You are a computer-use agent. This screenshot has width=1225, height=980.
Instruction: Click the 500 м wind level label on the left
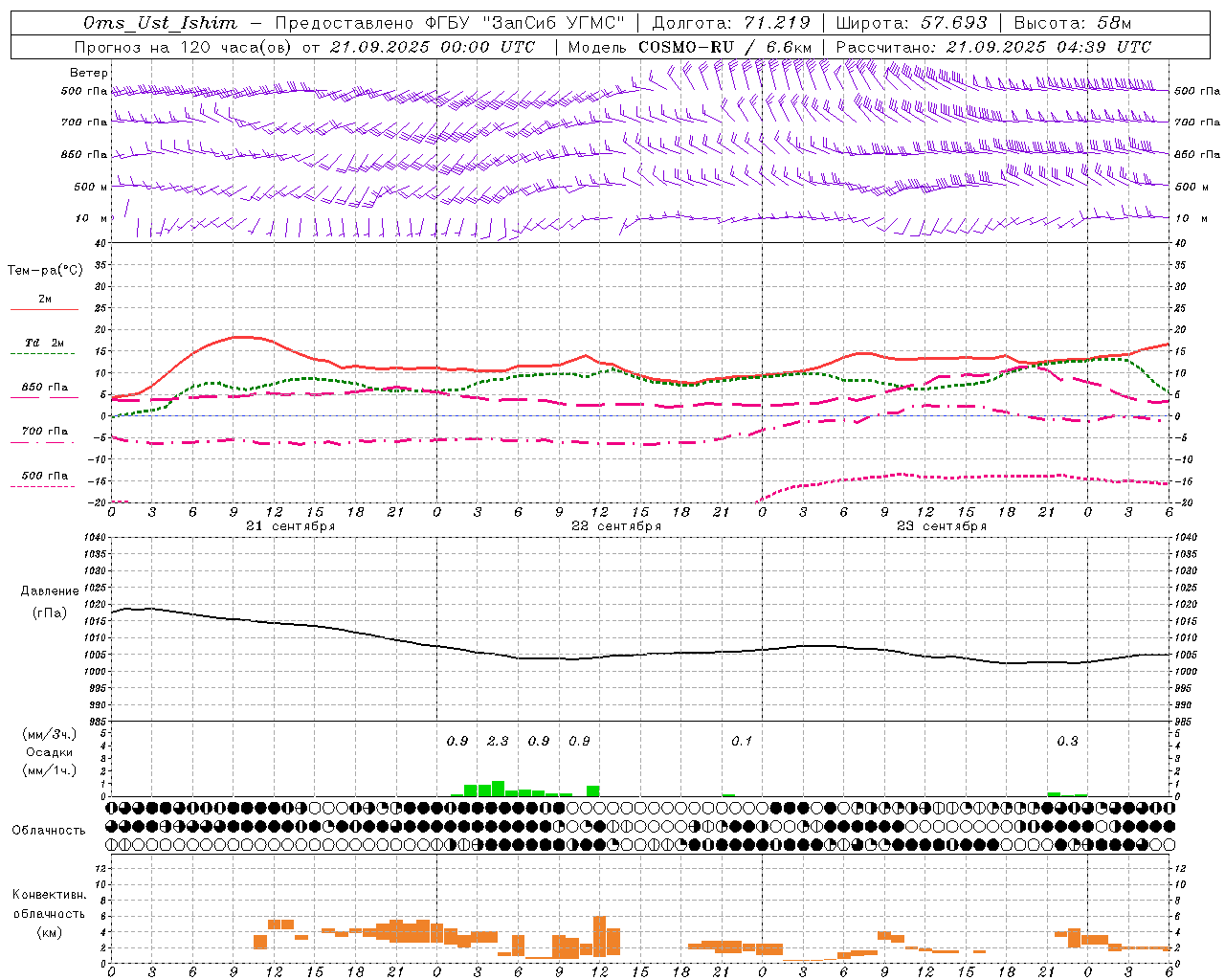(91, 187)
